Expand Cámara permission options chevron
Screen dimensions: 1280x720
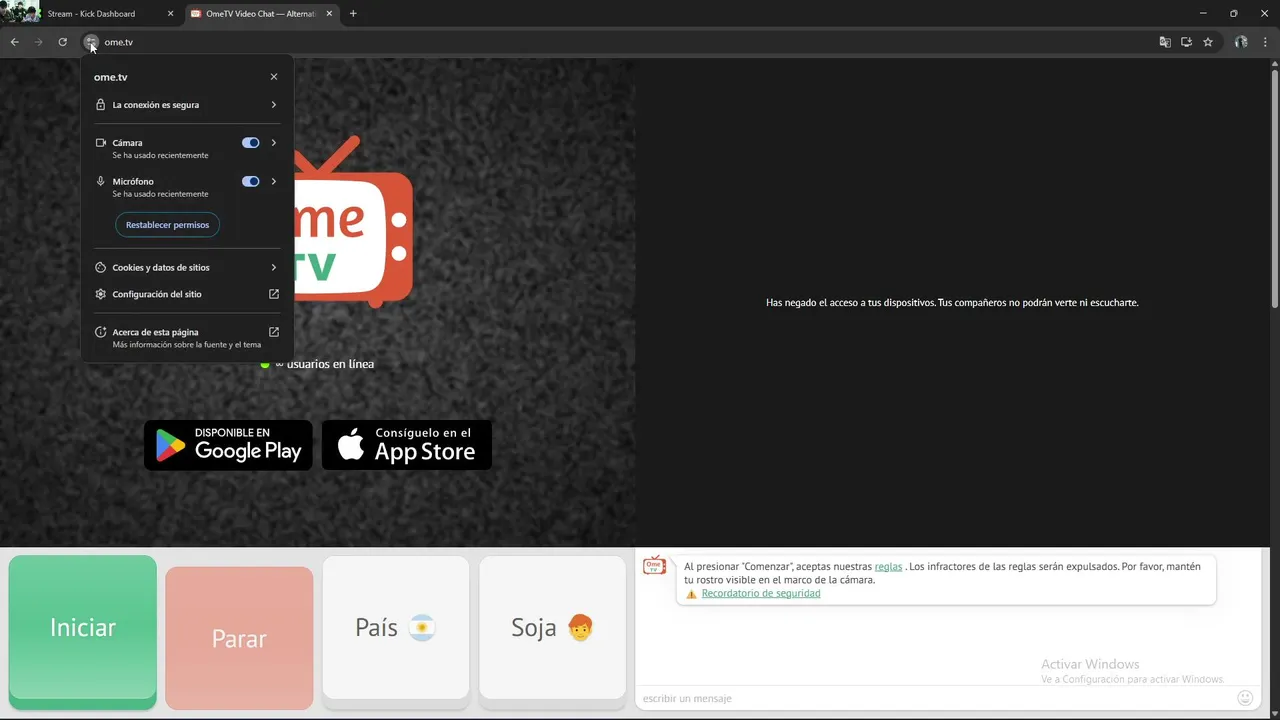[x=274, y=143]
